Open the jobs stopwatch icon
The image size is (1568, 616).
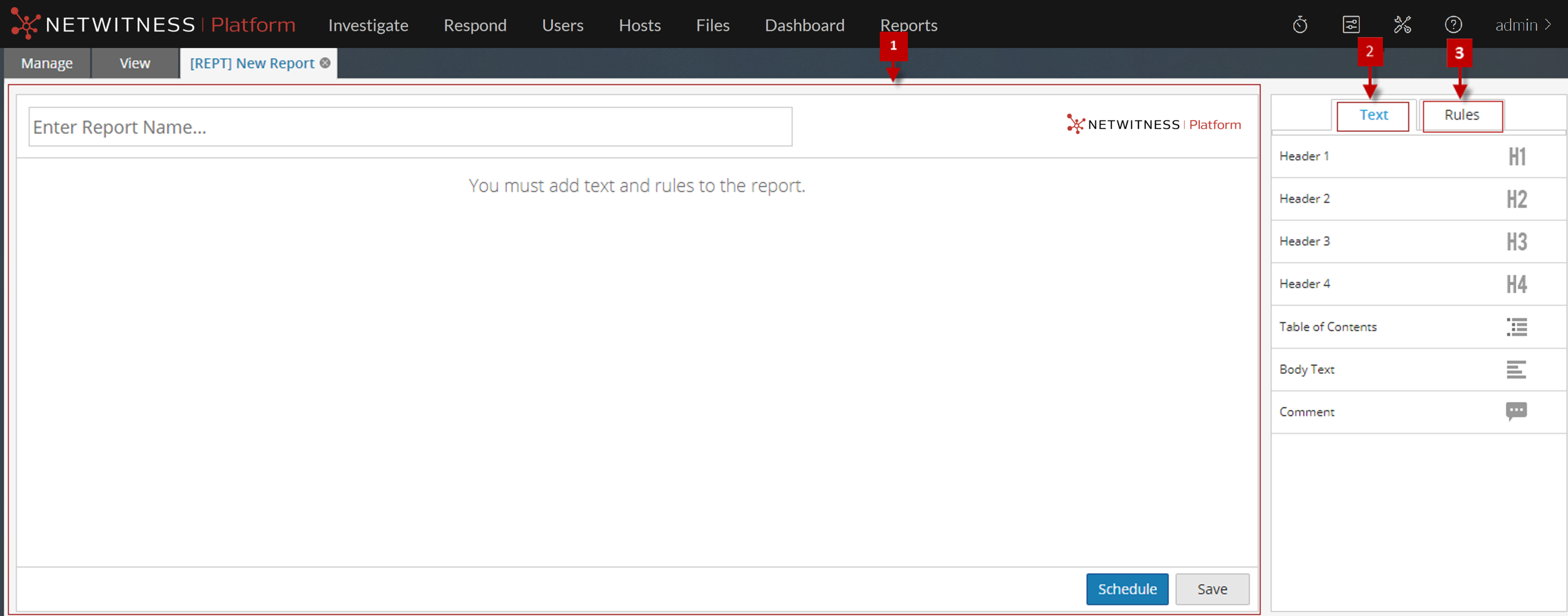click(1301, 24)
